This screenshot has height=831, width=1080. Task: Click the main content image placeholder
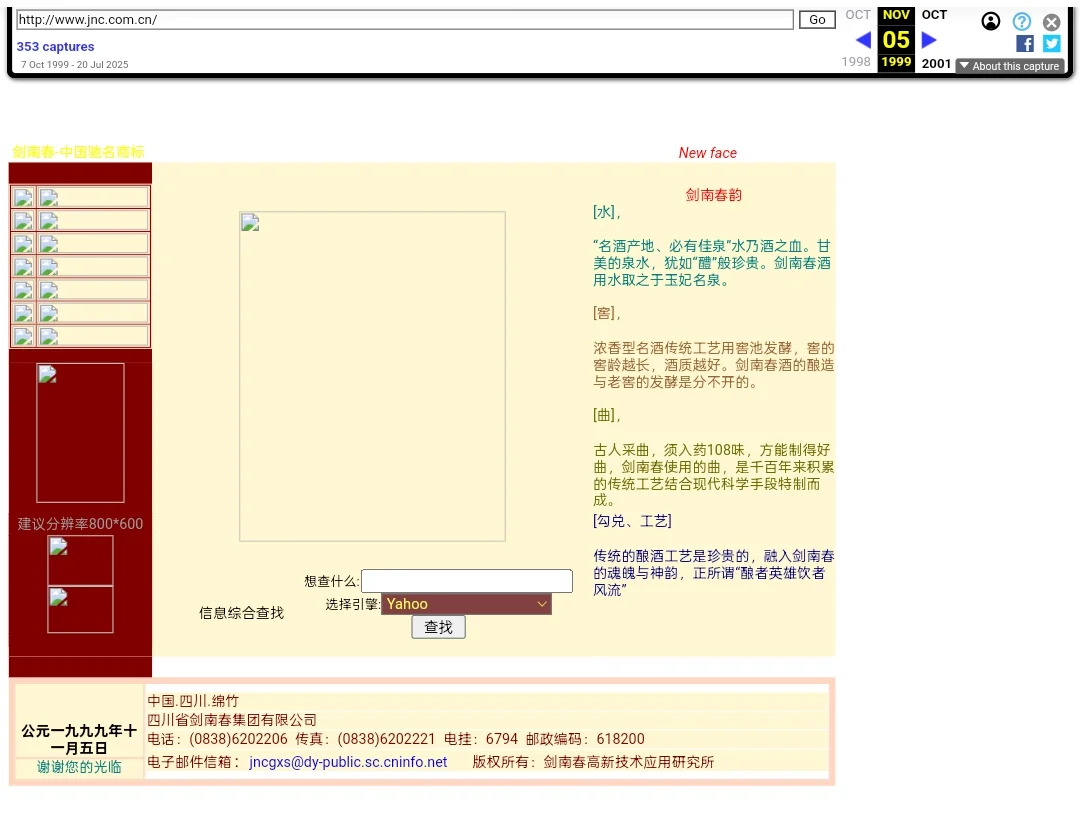372,376
